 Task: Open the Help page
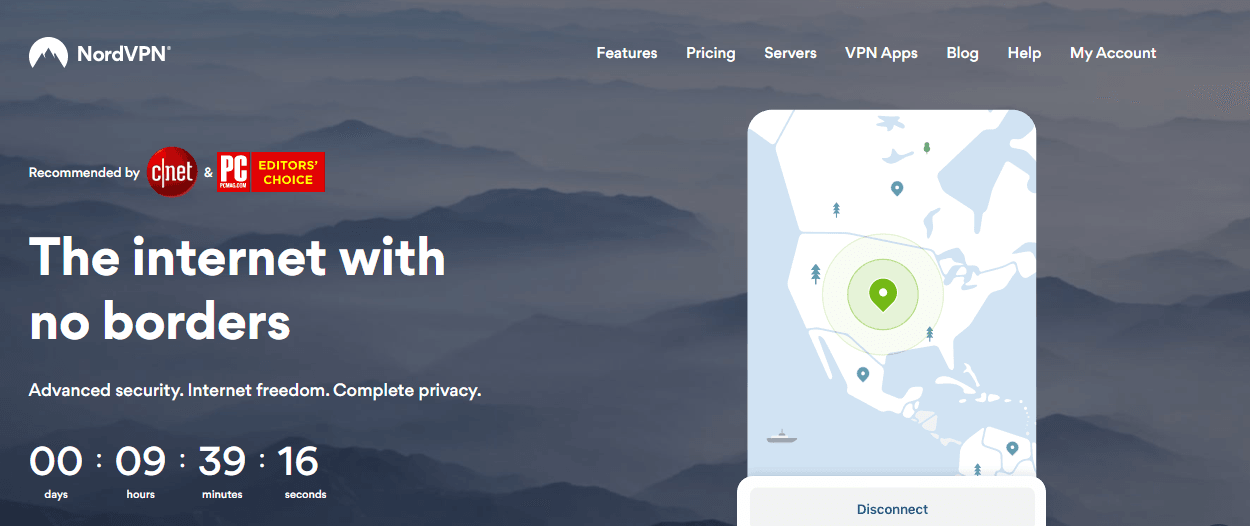(x=1024, y=53)
